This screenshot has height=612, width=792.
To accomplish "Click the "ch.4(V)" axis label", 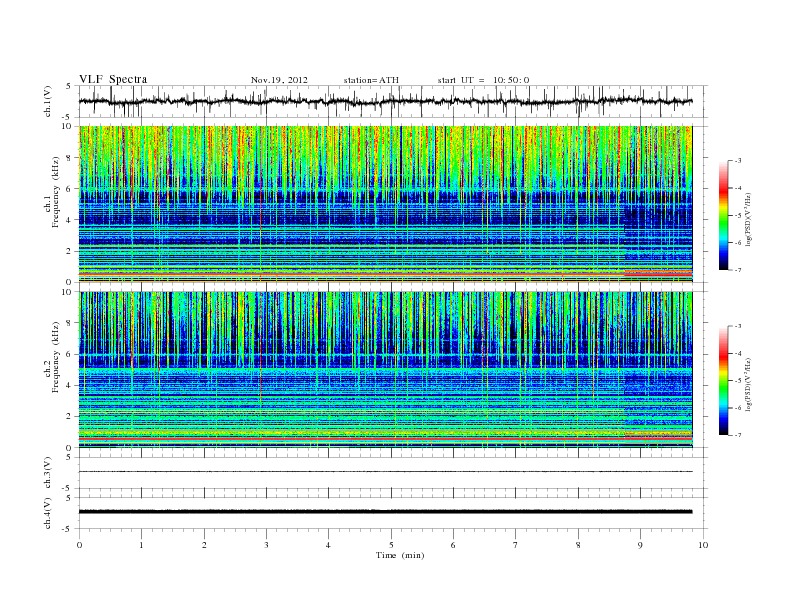I will coord(48,513).
